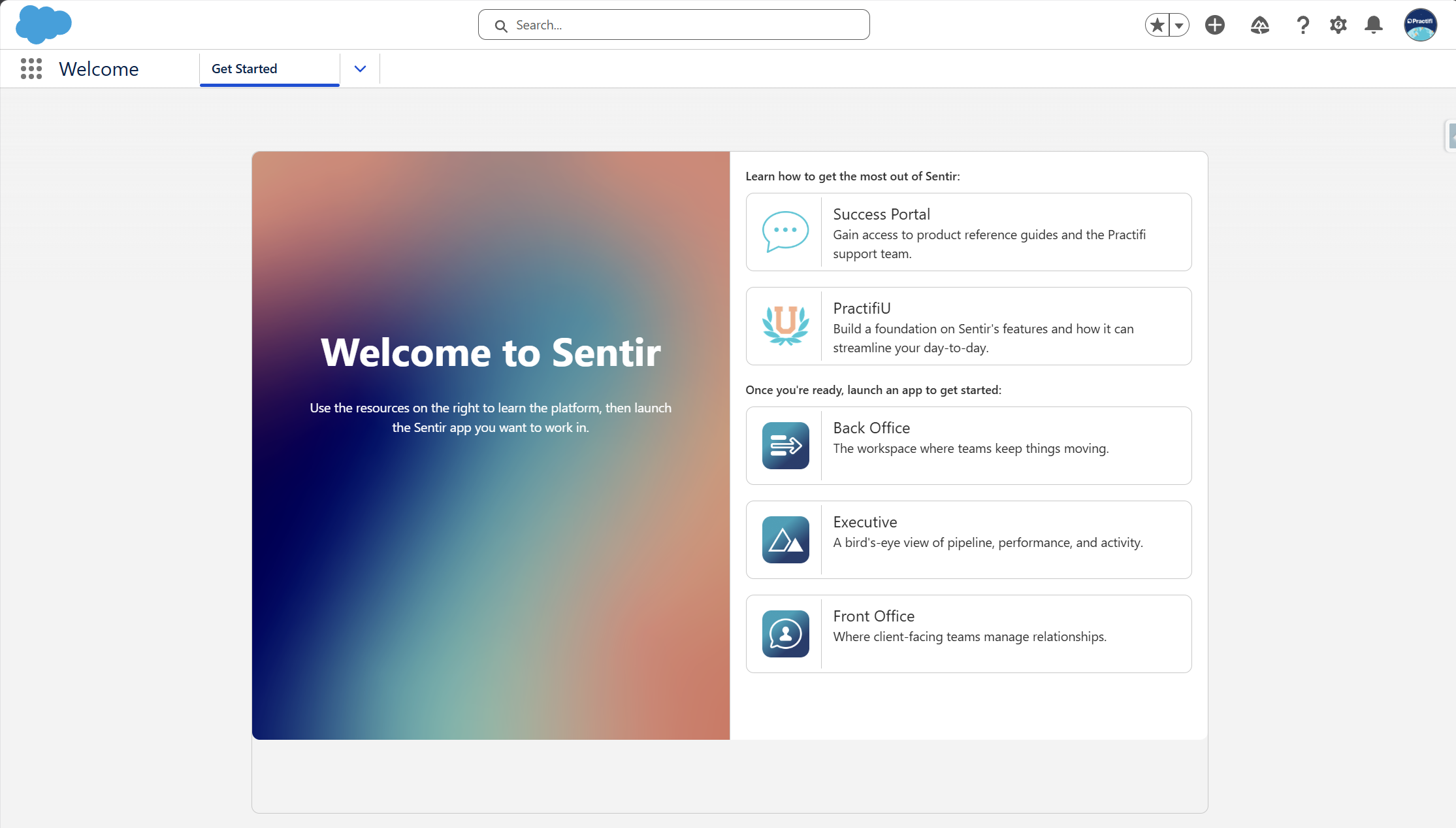Select the Get Started tab
Image resolution: width=1456 pixels, height=828 pixels.
[270, 69]
